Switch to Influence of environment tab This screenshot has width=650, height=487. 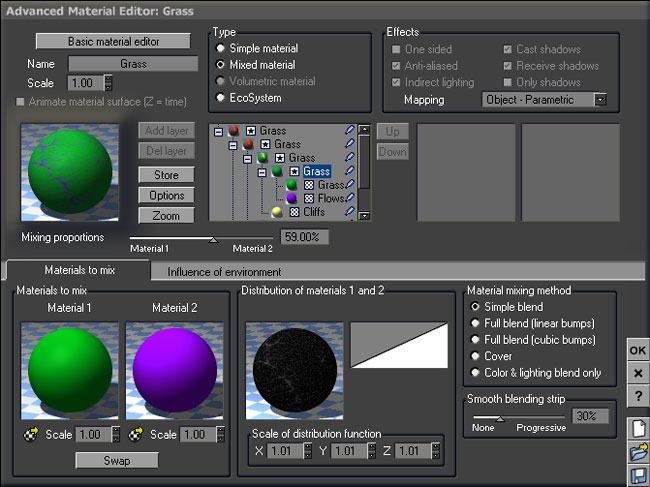point(224,271)
